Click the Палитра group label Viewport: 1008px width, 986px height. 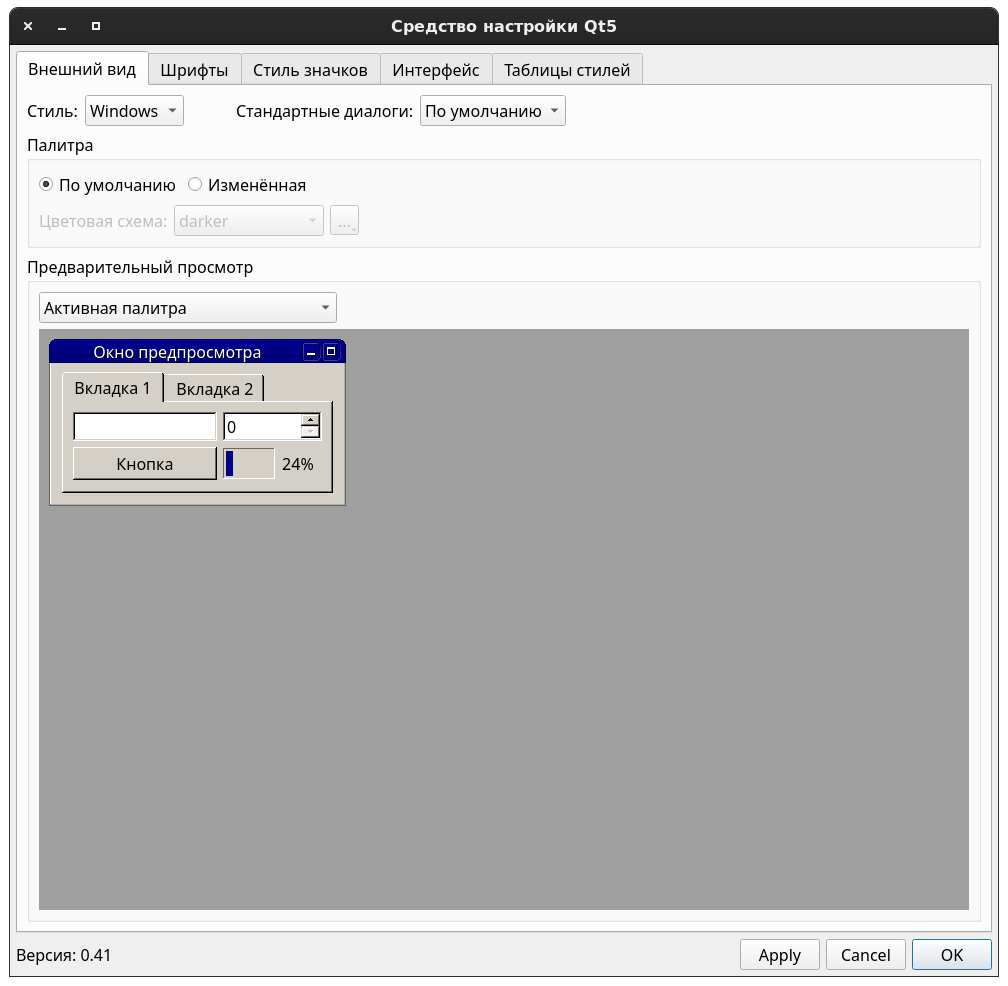point(60,145)
